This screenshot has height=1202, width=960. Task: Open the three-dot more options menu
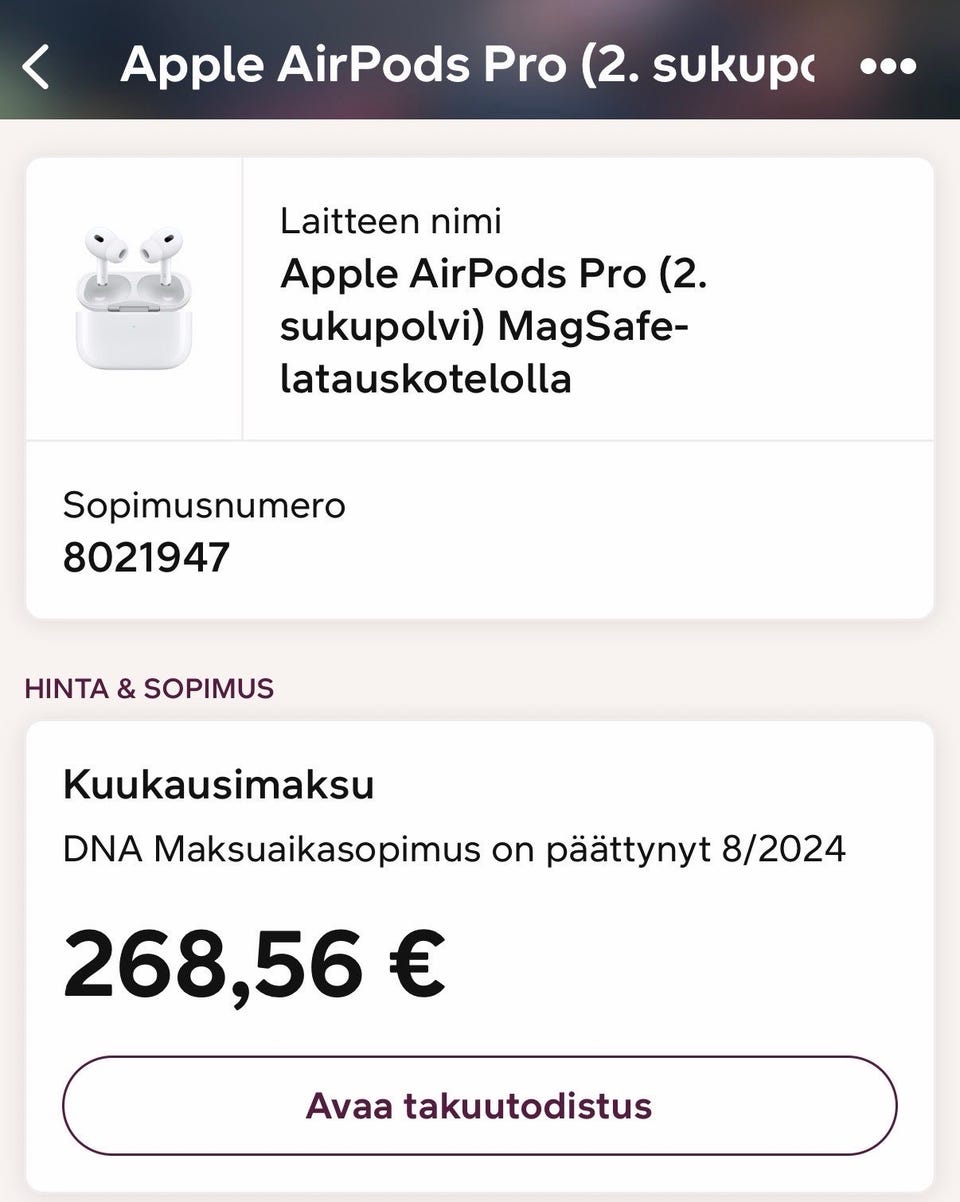888,66
